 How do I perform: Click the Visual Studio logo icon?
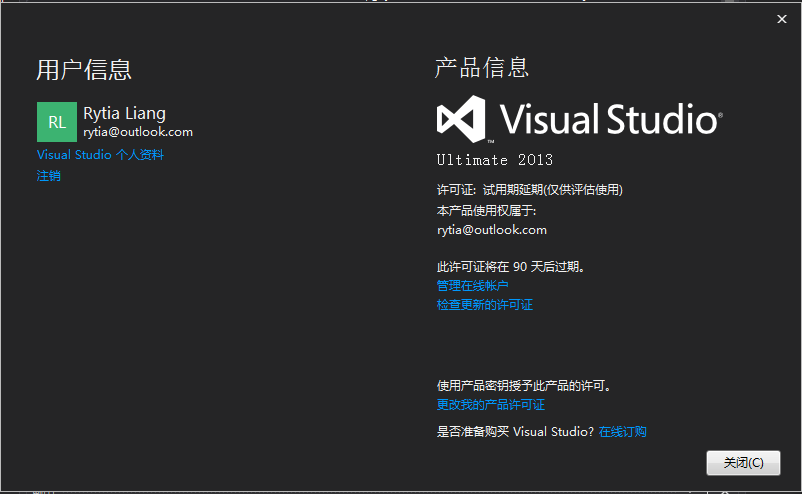(x=461, y=119)
